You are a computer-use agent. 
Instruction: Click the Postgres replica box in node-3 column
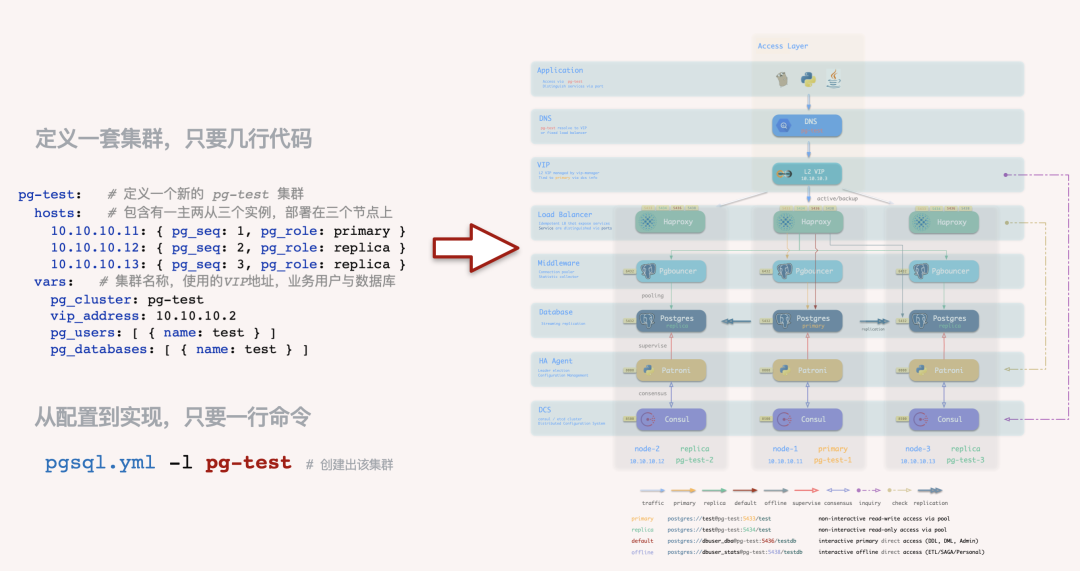[x=943, y=320]
